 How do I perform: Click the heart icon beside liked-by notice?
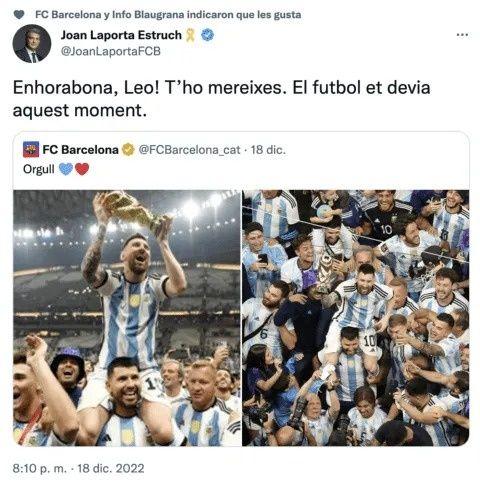coord(19,15)
